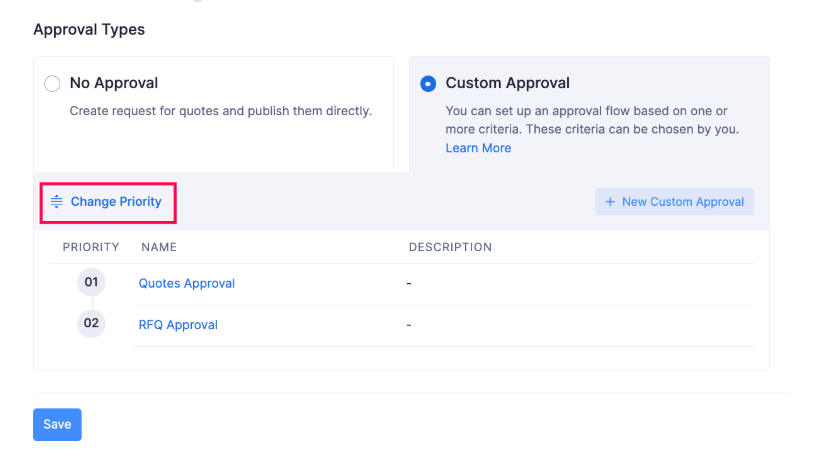This screenshot has width=818, height=474.
Task: Click the 02 priority badge
Action: pos(91,324)
